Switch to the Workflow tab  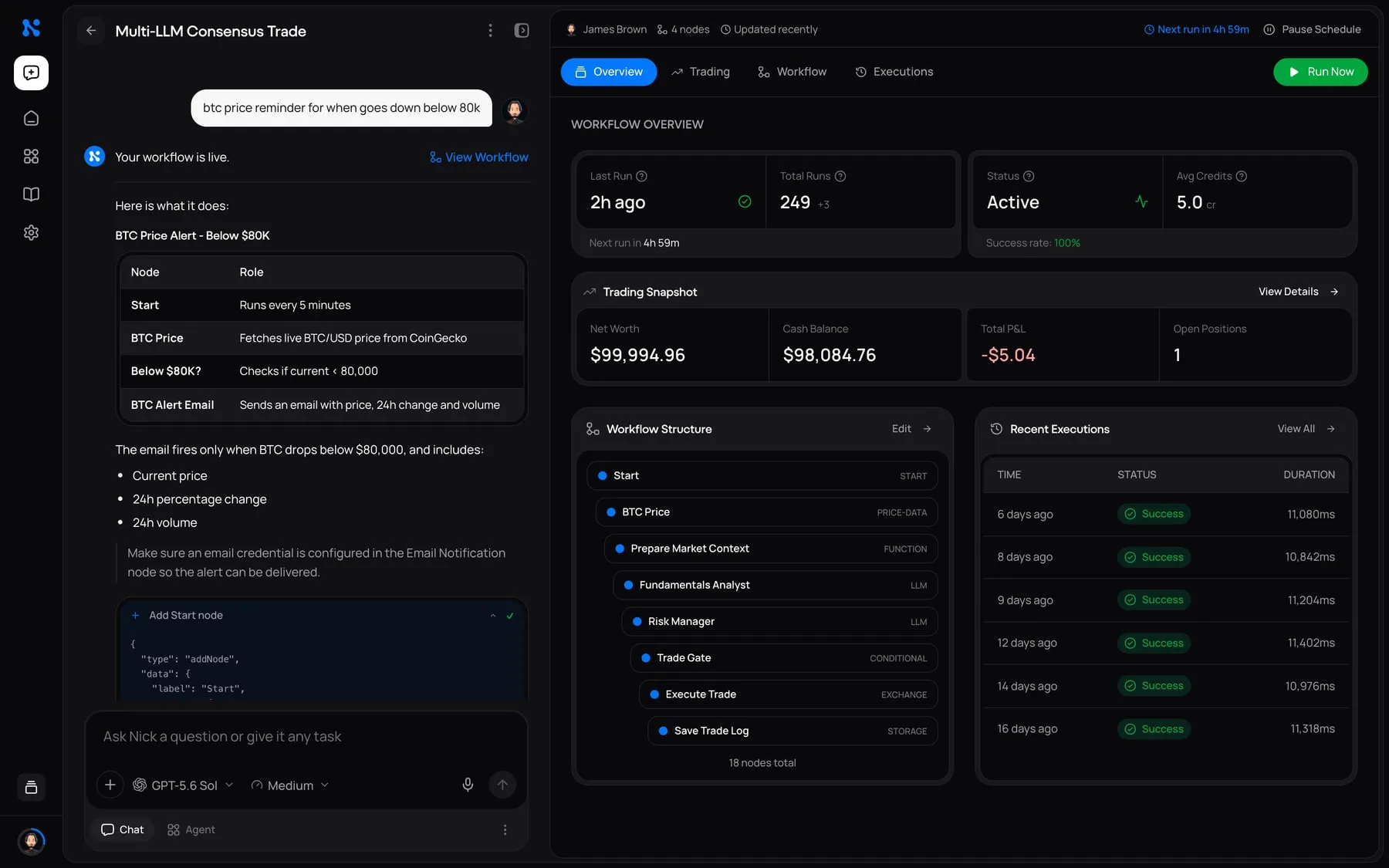(x=793, y=72)
